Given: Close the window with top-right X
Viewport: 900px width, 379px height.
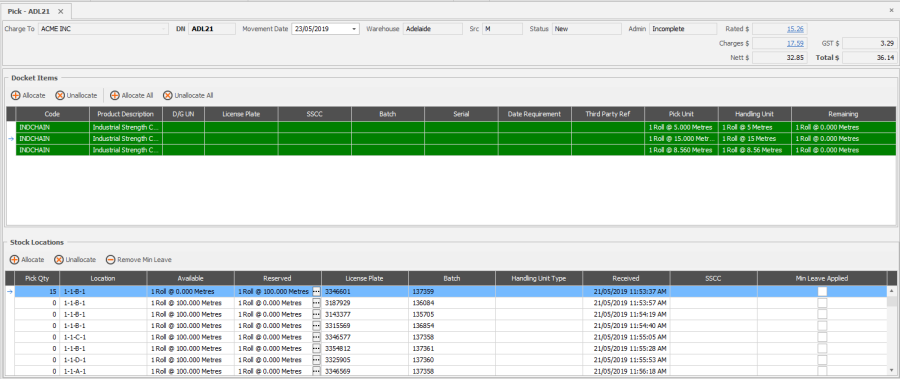Looking at the screenshot, I should point(891,10).
